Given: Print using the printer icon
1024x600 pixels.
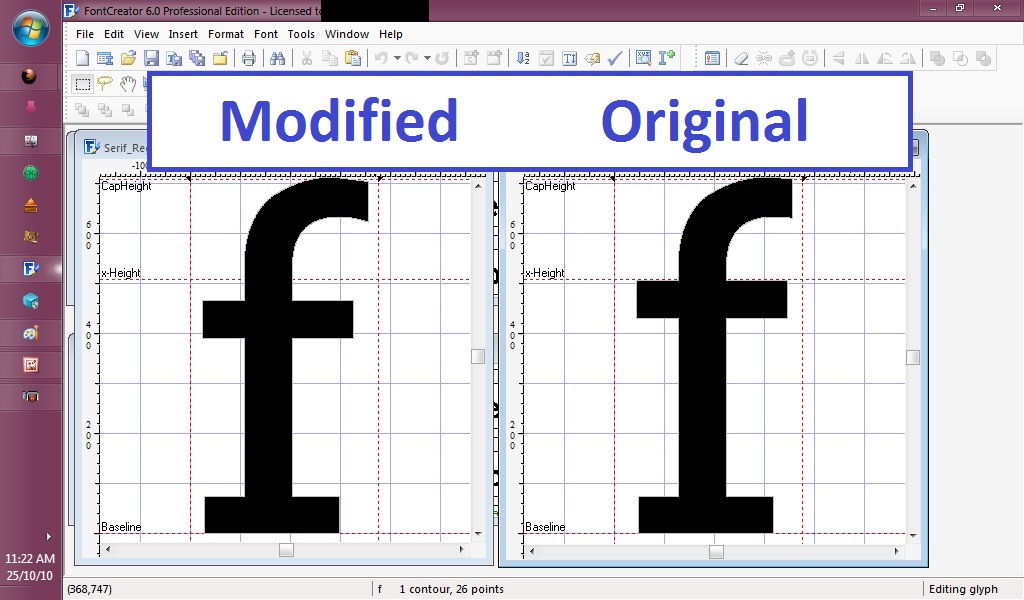Looking at the screenshot, I should coord(249,59).
